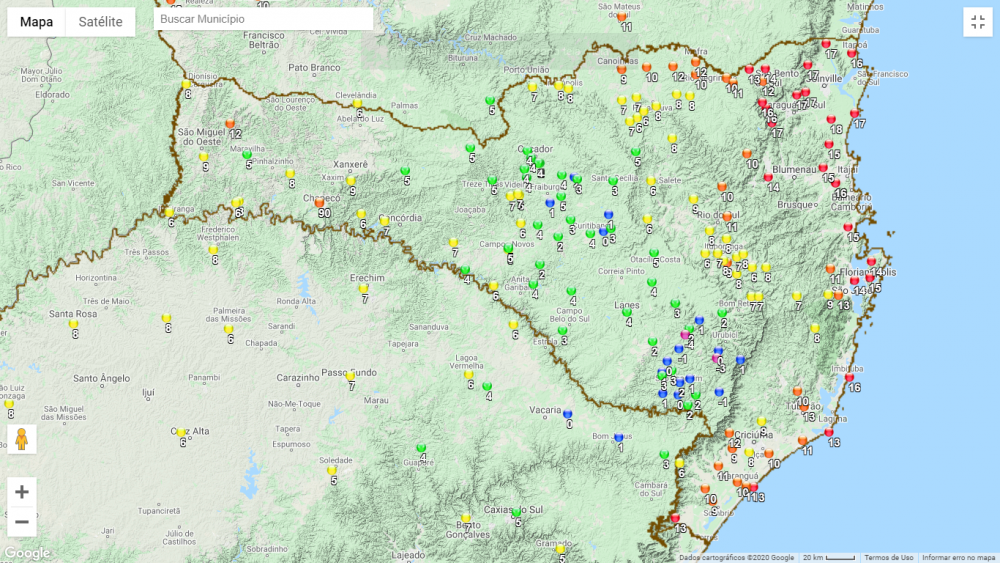
Task: Select the yellow 7 marker at Passo Fundo
Action: (351, 376)
